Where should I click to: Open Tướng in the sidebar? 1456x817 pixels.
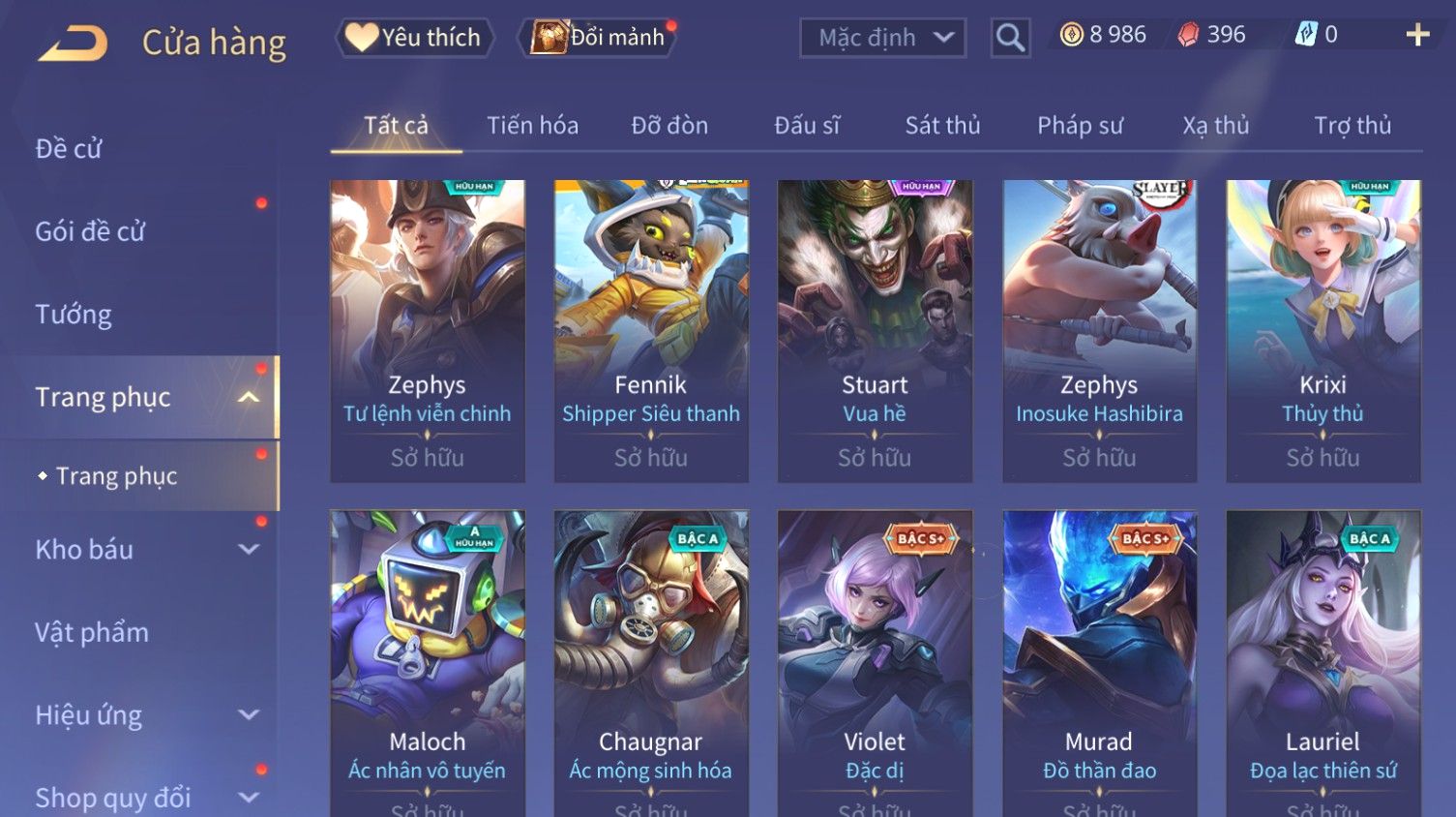74,315
